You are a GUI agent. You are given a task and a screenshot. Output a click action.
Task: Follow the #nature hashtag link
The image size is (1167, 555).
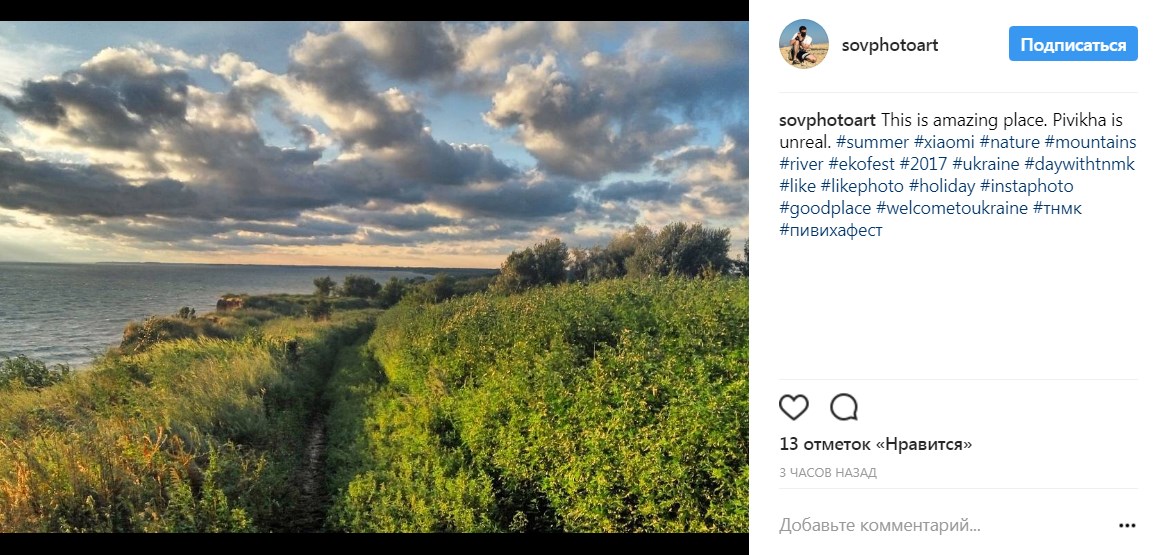[1009, 142]
